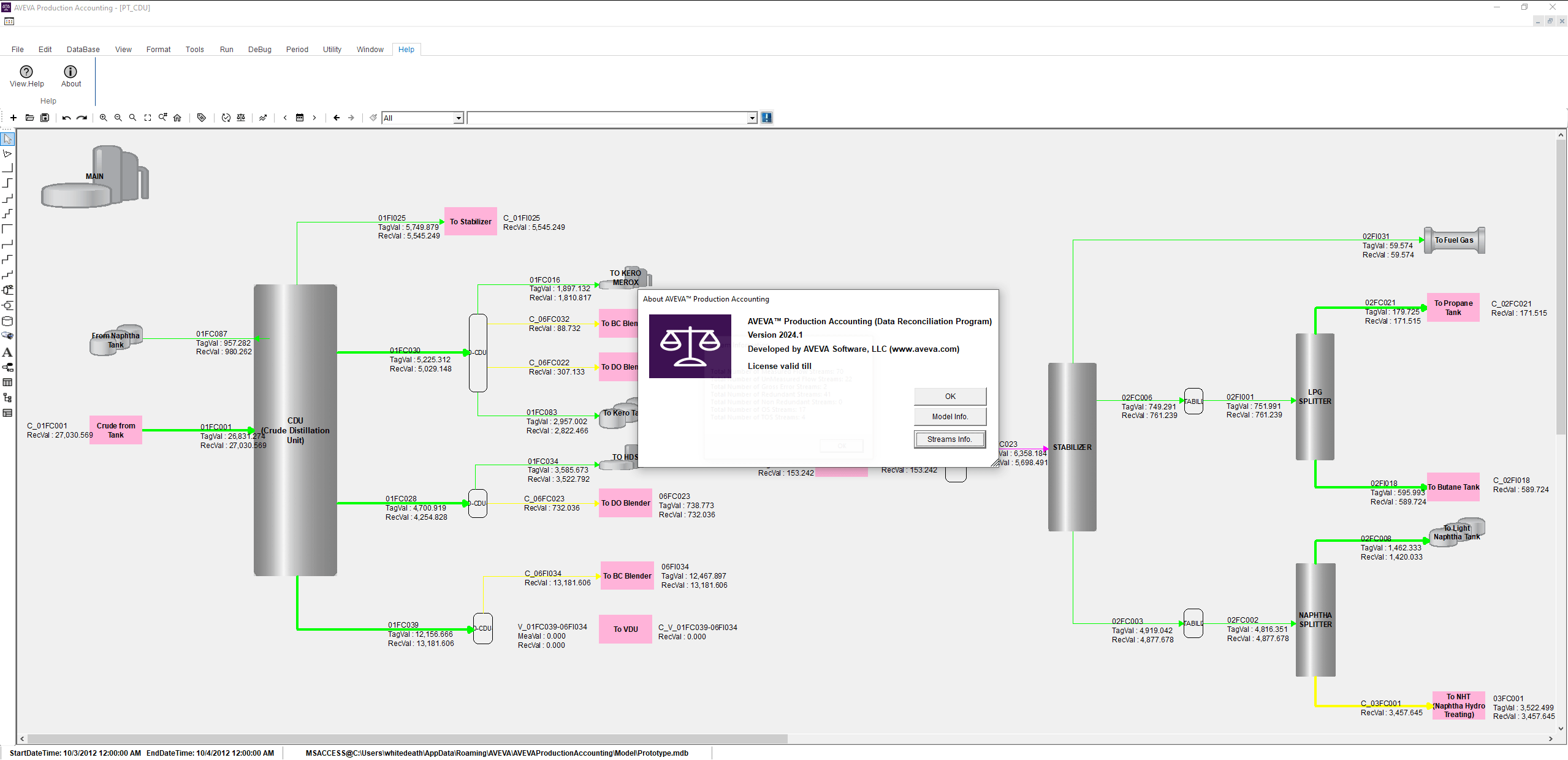Click the home view icon
The width and height of the screenshot is (1568, 760).
click(x=177, y=118)
